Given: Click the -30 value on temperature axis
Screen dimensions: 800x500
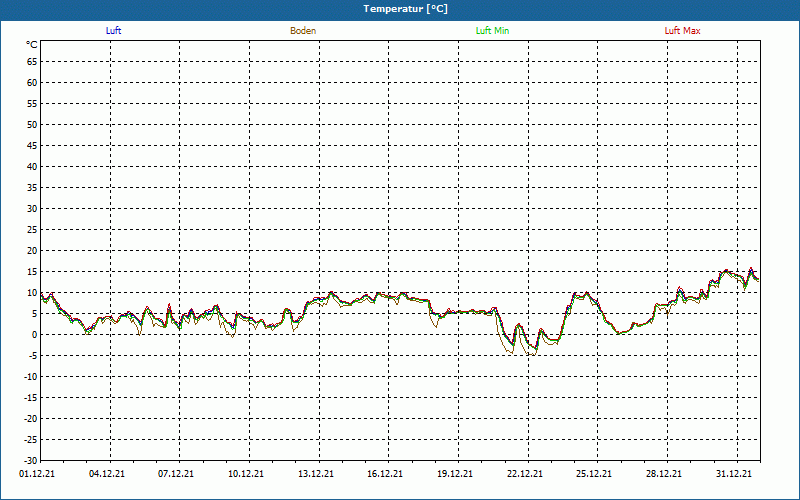Looking at the screenshot, I should (x=31, y=460).
